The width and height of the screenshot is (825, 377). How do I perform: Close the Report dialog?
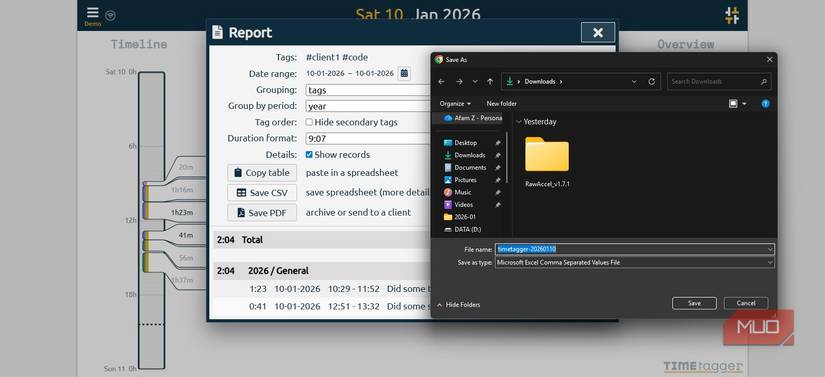[x=598, y=33]
